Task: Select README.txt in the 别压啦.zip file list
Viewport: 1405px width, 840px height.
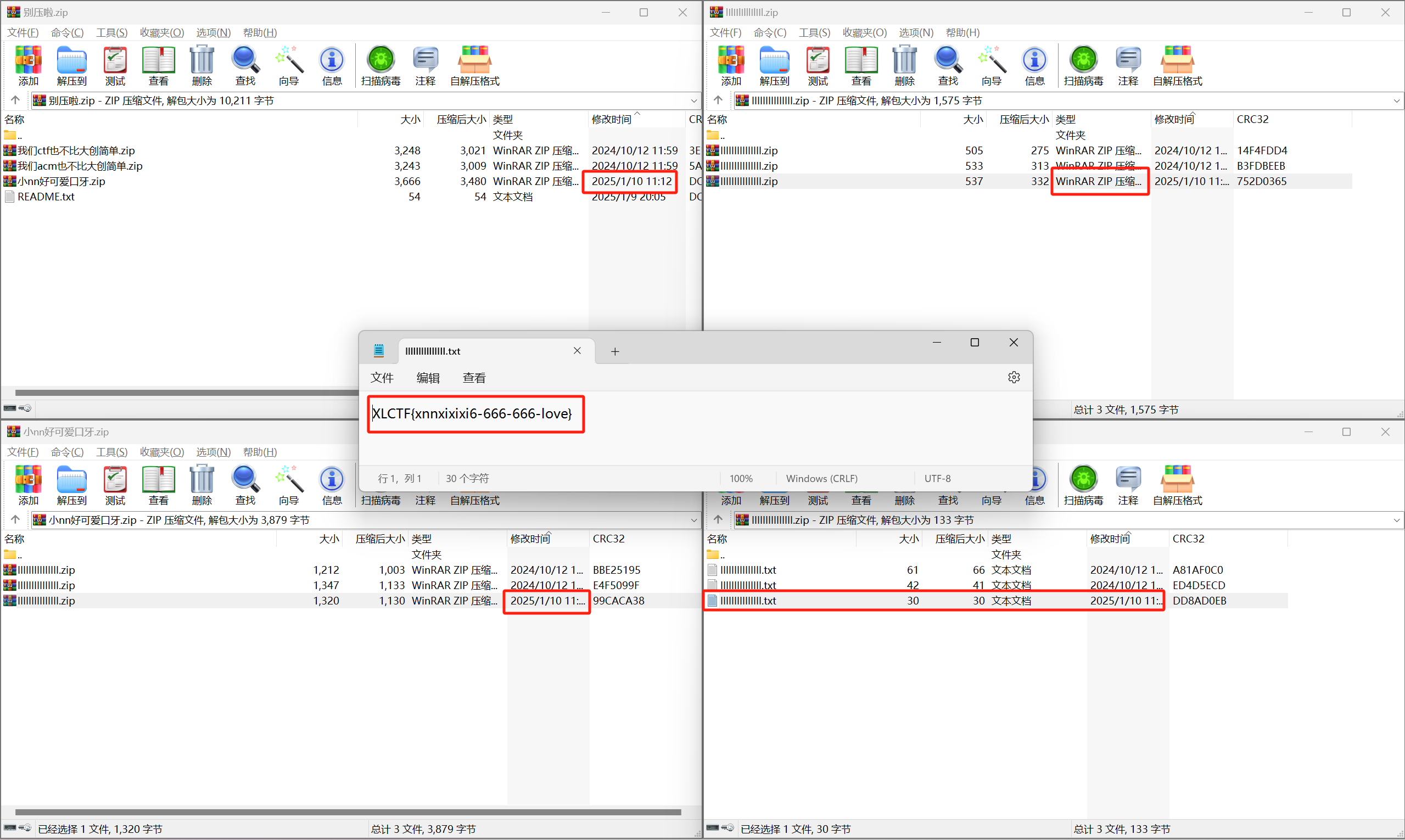Action: 46,197
